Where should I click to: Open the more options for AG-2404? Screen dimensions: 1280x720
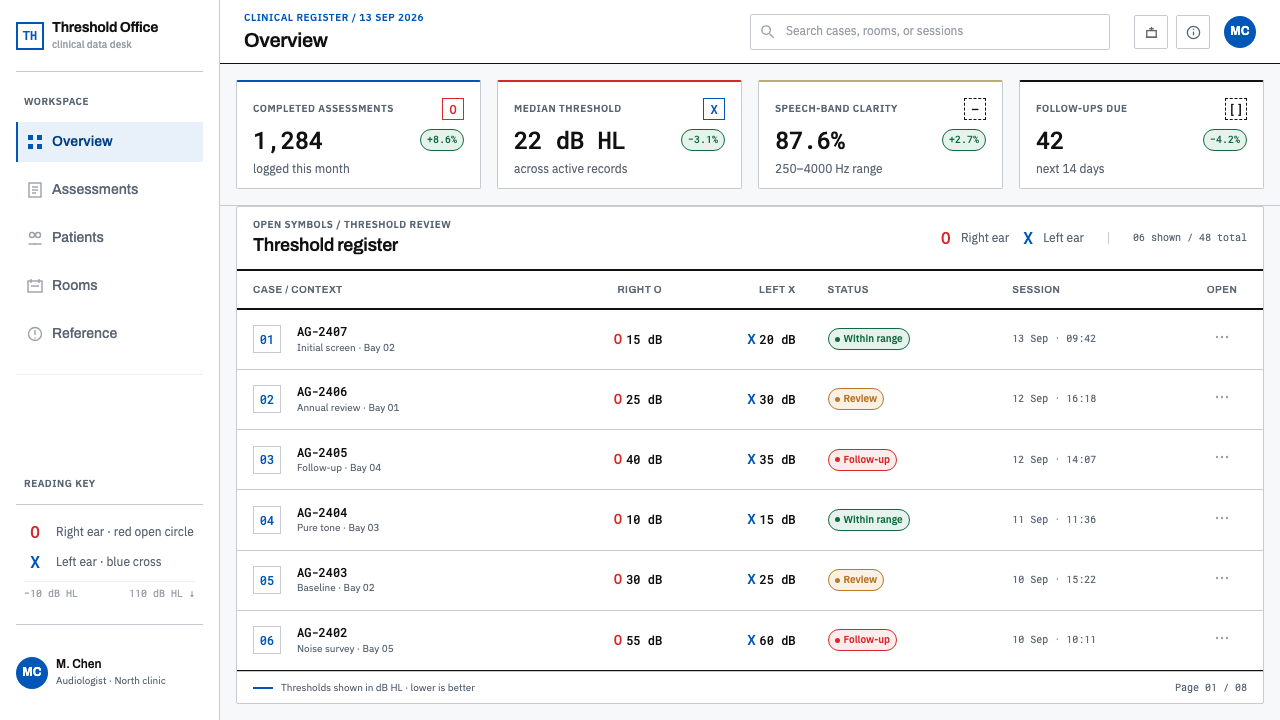[1222, 518]
